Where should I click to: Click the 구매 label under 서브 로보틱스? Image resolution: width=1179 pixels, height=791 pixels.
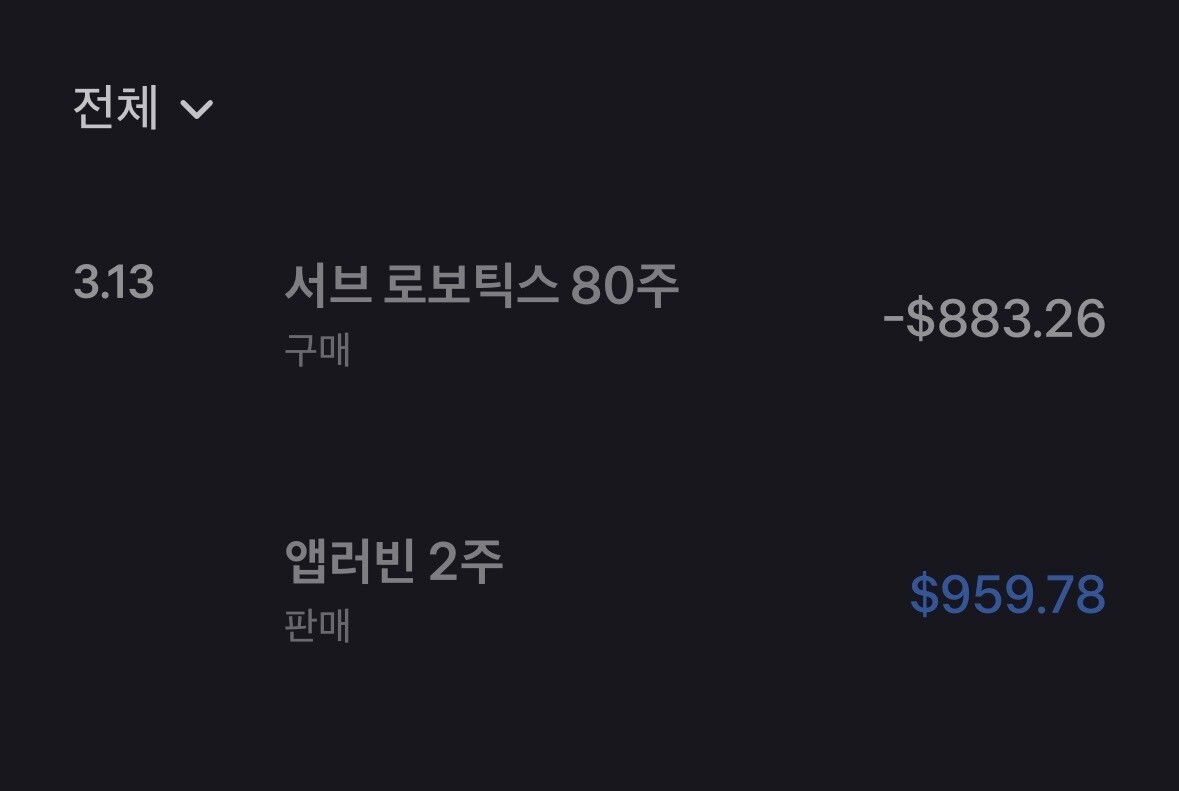[317, 351]
